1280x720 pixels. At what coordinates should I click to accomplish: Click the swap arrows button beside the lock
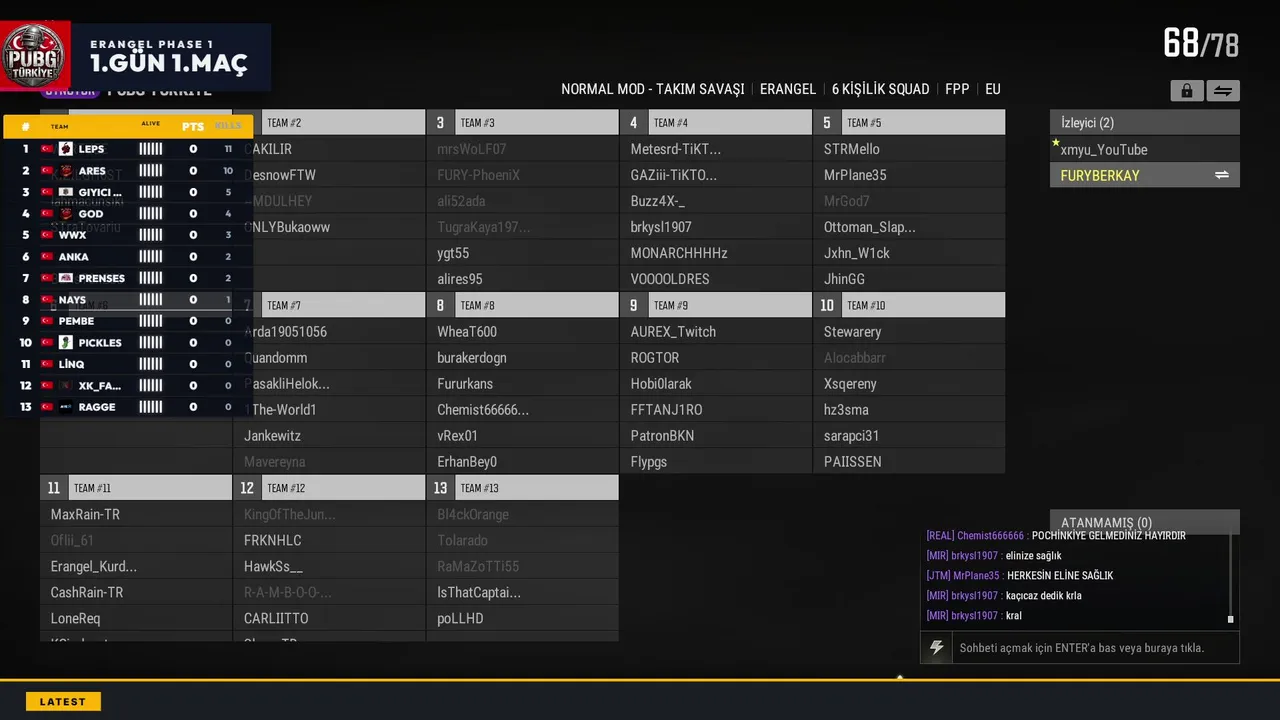click(1222, 91)
